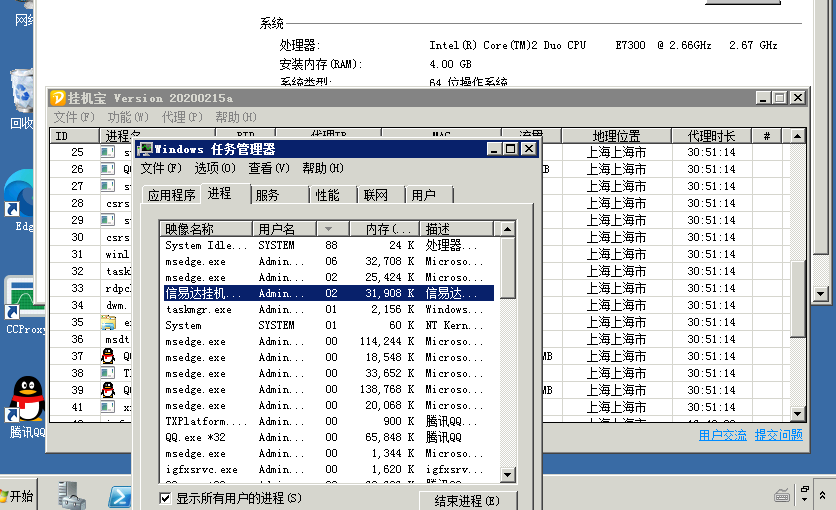Open the 提交问题 link
This screenshot has height=510, width=836.
(778, 435)
